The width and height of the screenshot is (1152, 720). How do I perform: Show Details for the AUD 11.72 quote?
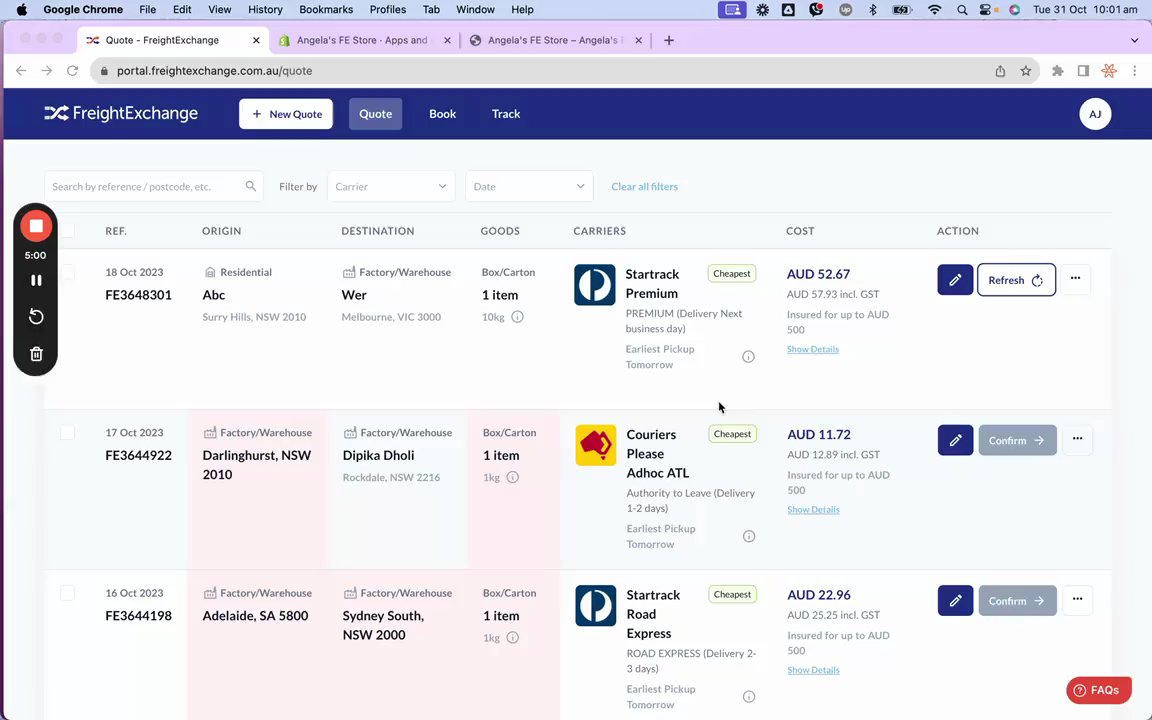(813, 509)
